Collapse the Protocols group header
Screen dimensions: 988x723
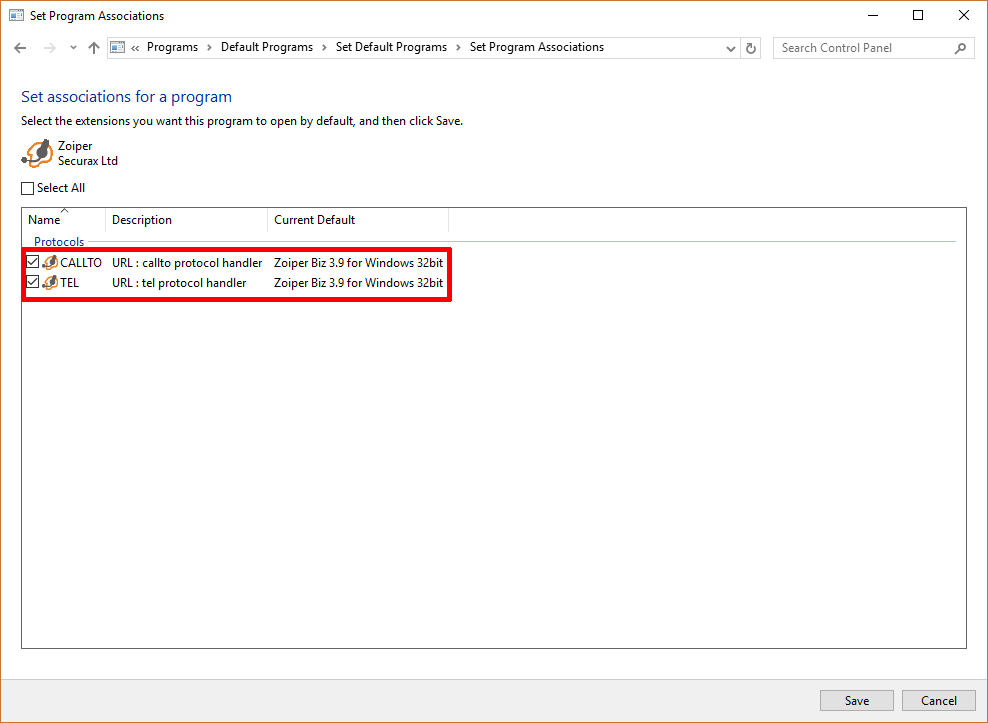[59, 242]
